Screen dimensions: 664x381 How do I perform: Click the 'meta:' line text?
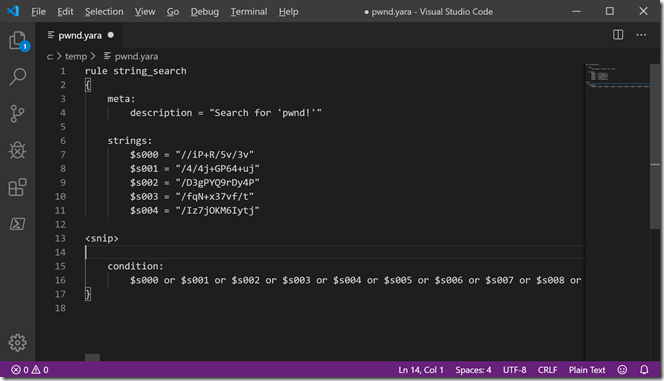(121, 99)
